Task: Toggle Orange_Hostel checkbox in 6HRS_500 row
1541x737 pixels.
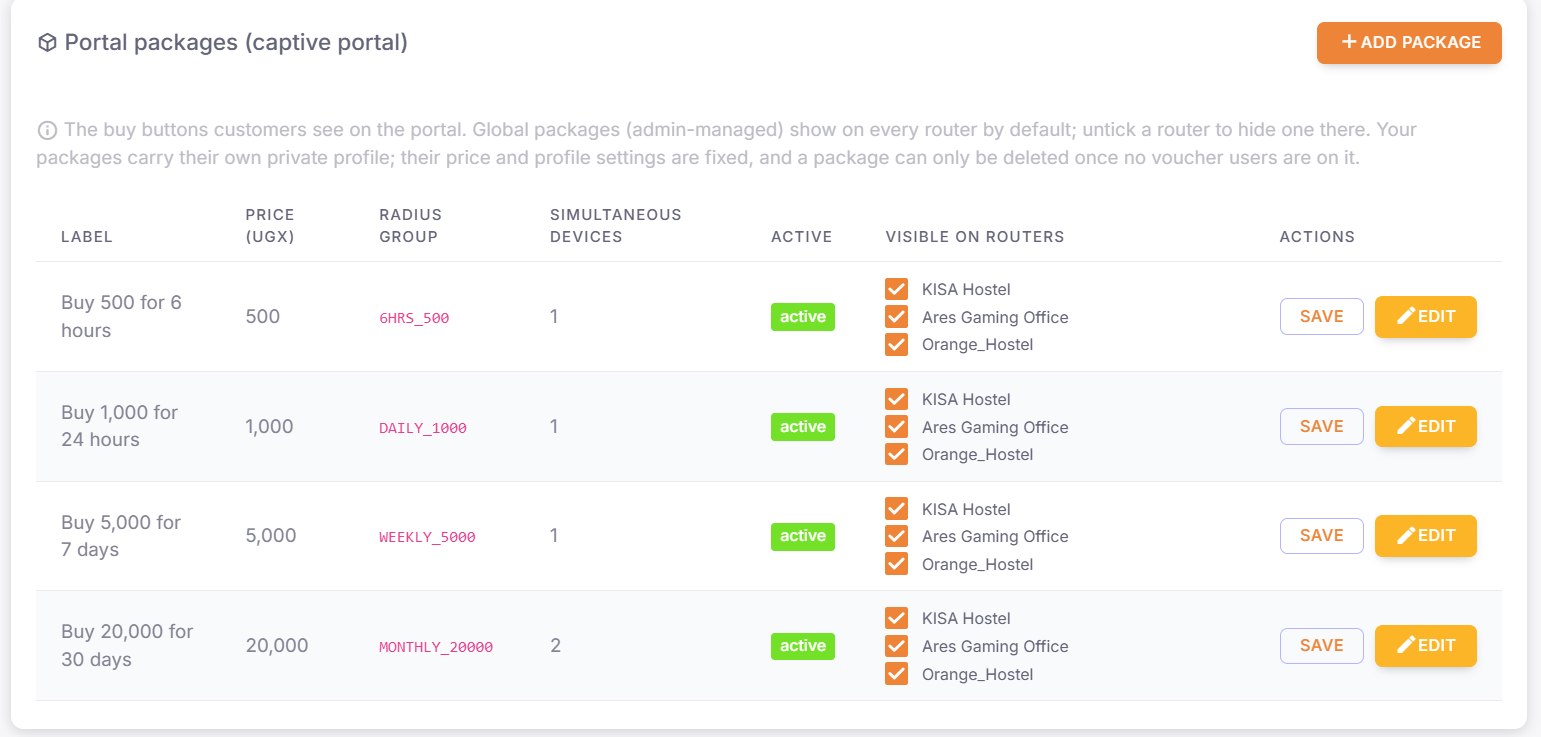Action: (x=896, y=344)
